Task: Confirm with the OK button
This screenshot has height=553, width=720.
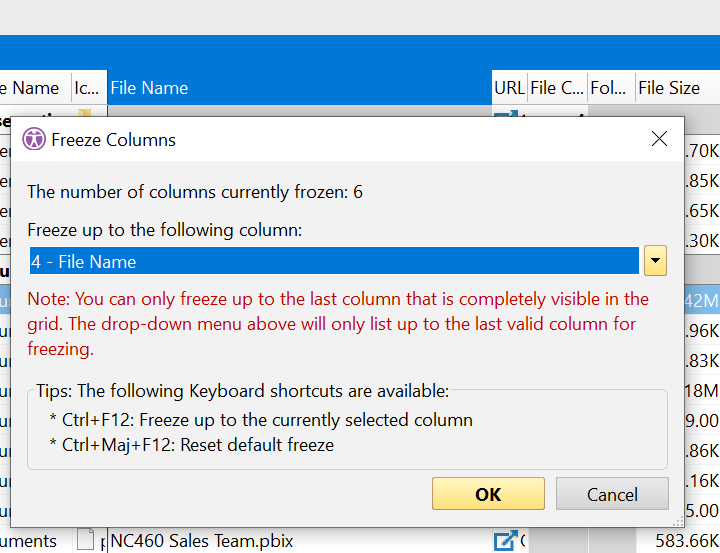Action: 488,494
